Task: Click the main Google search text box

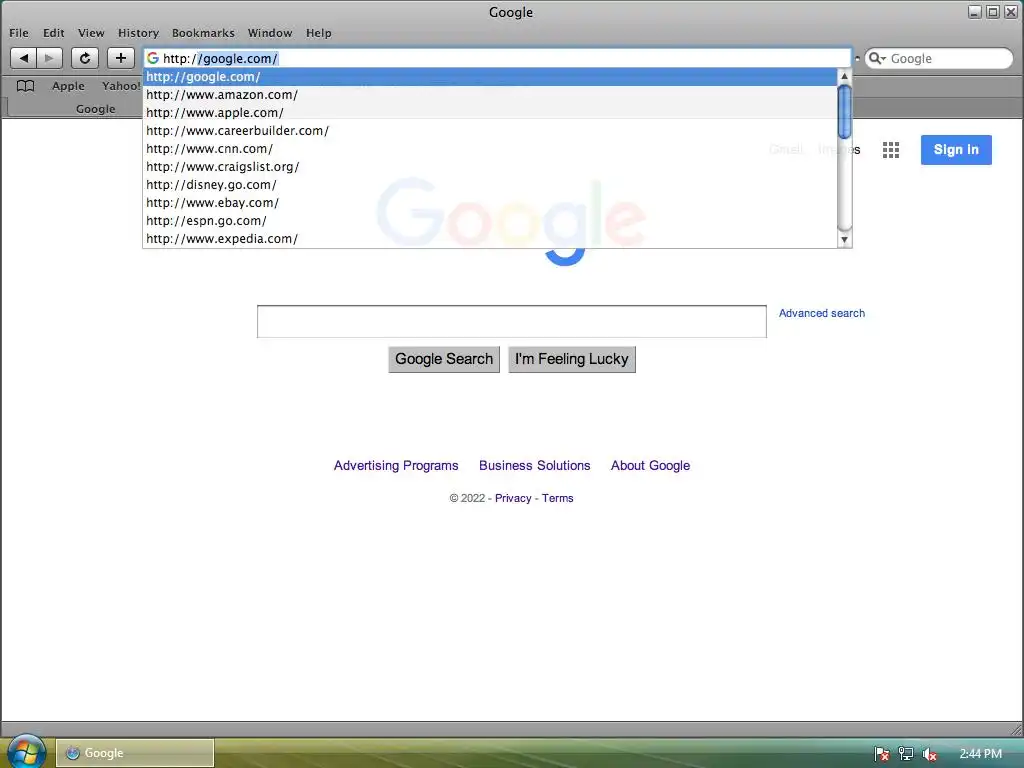Action: [x=511, y=321]
